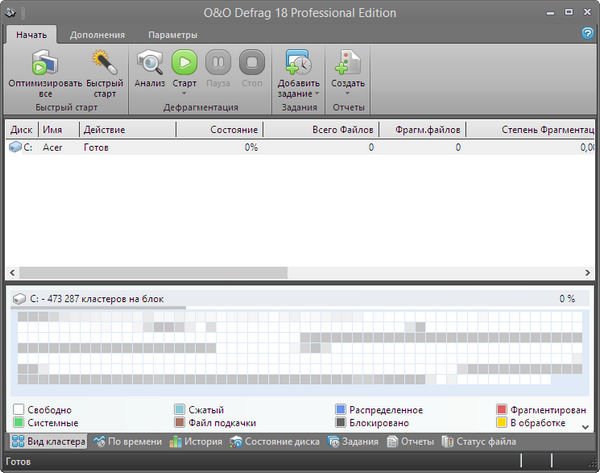Launch Быстрый старт wizard icon
The image size is (600, 473).
(103, 64)
